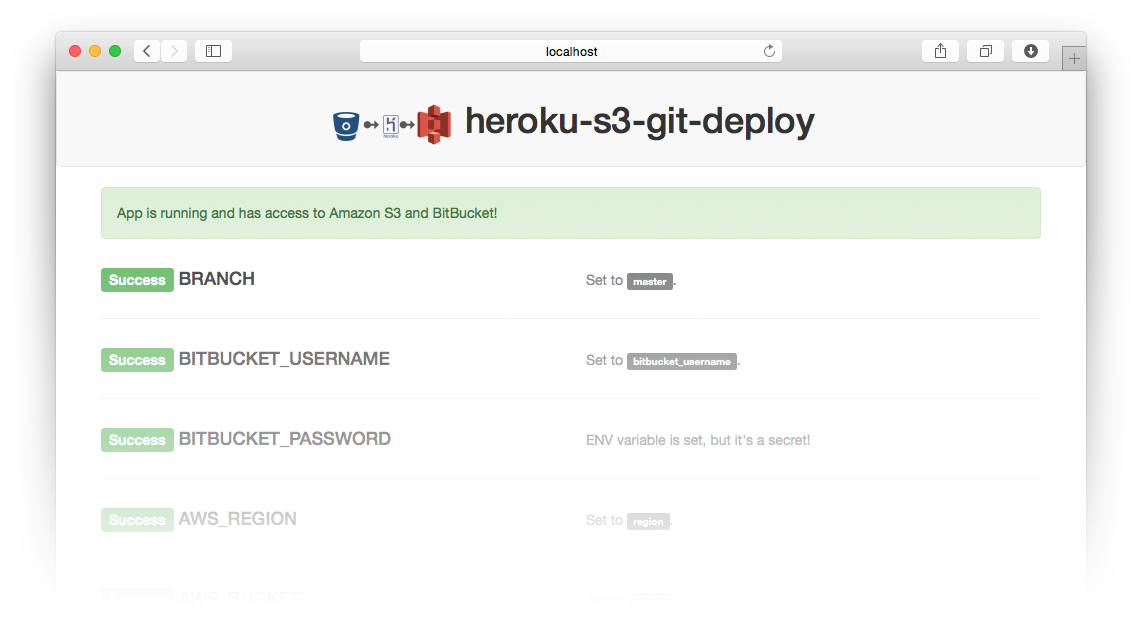
Task: Click the BITBUCKET_PASSWORD heading
Action: click(x=285, y=439)
